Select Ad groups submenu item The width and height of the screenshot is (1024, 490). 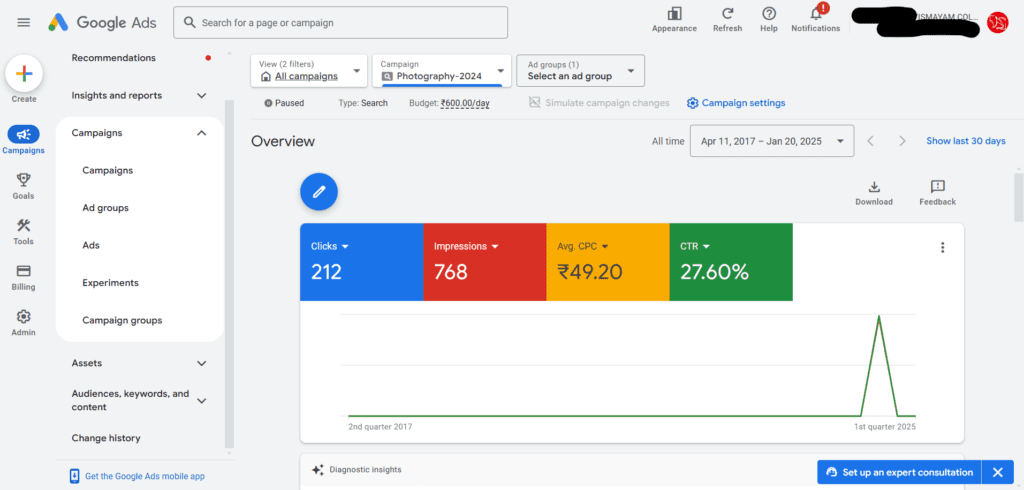pyautogui.click(x=106, y=208)
